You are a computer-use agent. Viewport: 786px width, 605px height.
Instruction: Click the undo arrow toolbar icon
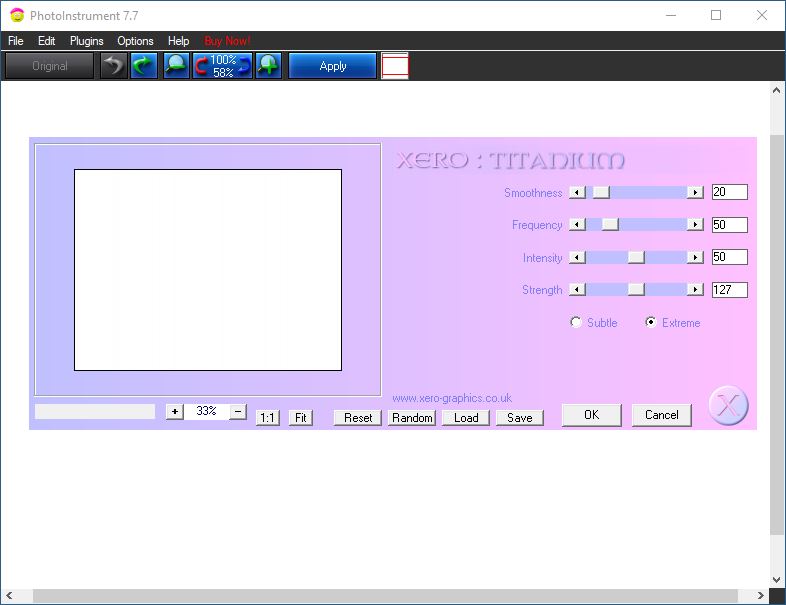click(x=114, y=66)
